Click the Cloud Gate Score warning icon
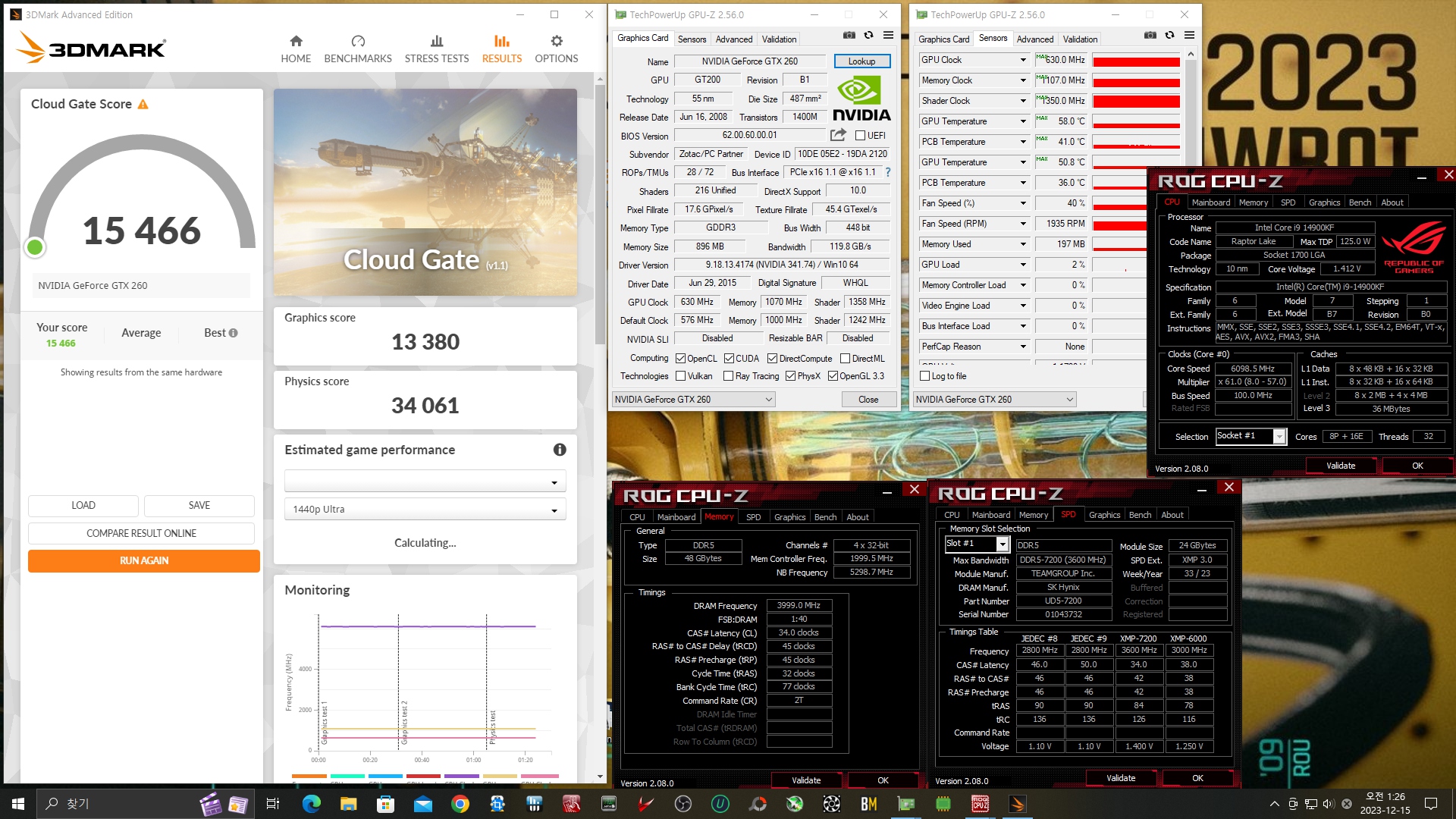 [x=143, y=104]
